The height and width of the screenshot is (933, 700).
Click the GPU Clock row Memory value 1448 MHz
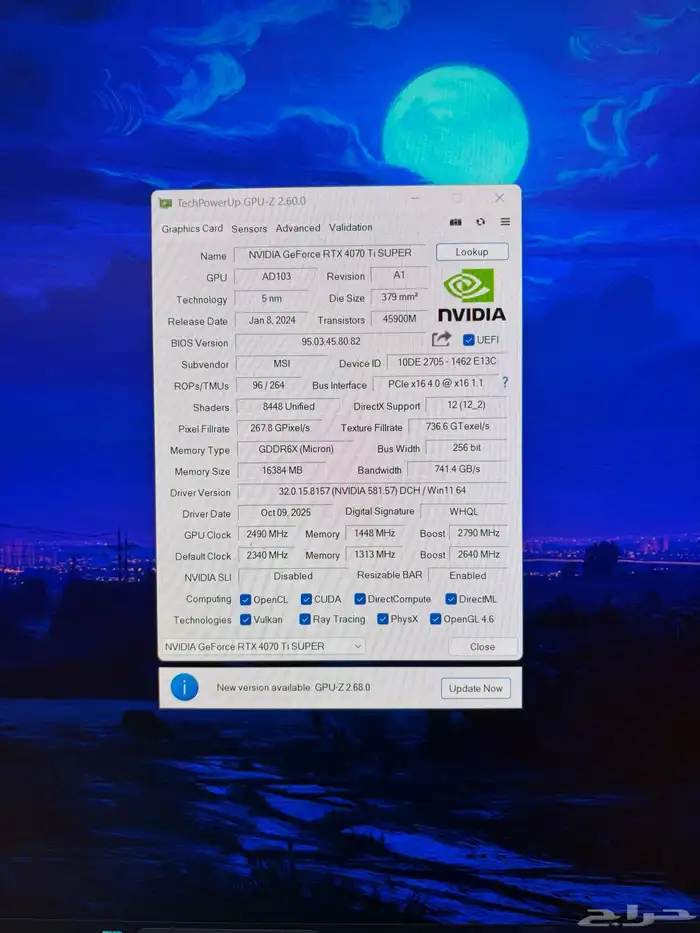point(374,533)
